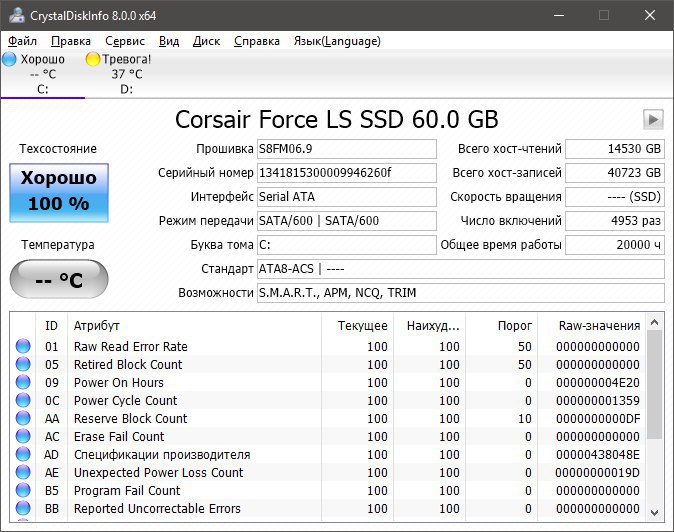Click status orb of Reported Uncorrectable Errors

(23, 508)
